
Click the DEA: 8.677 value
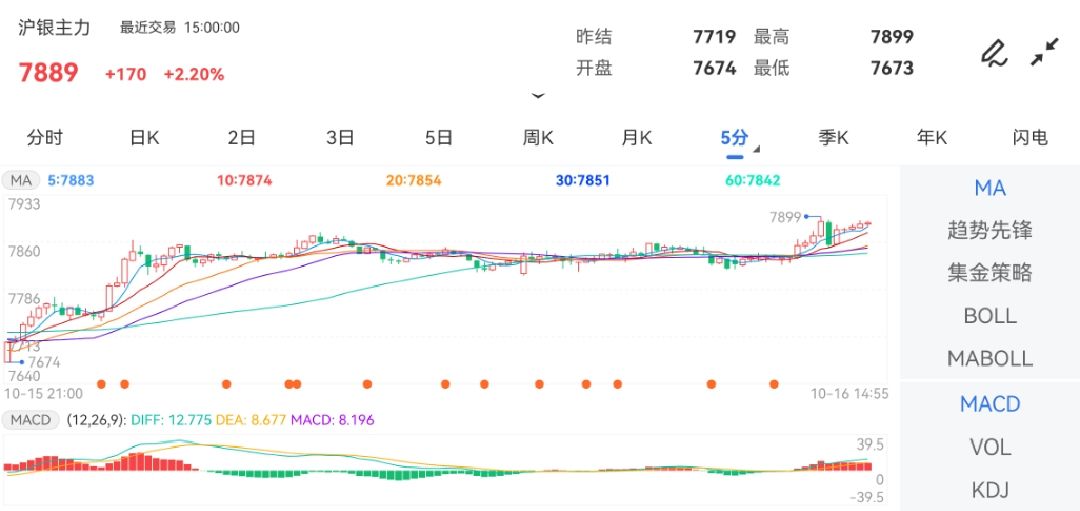pyautogui.click(x=251, y=419)
